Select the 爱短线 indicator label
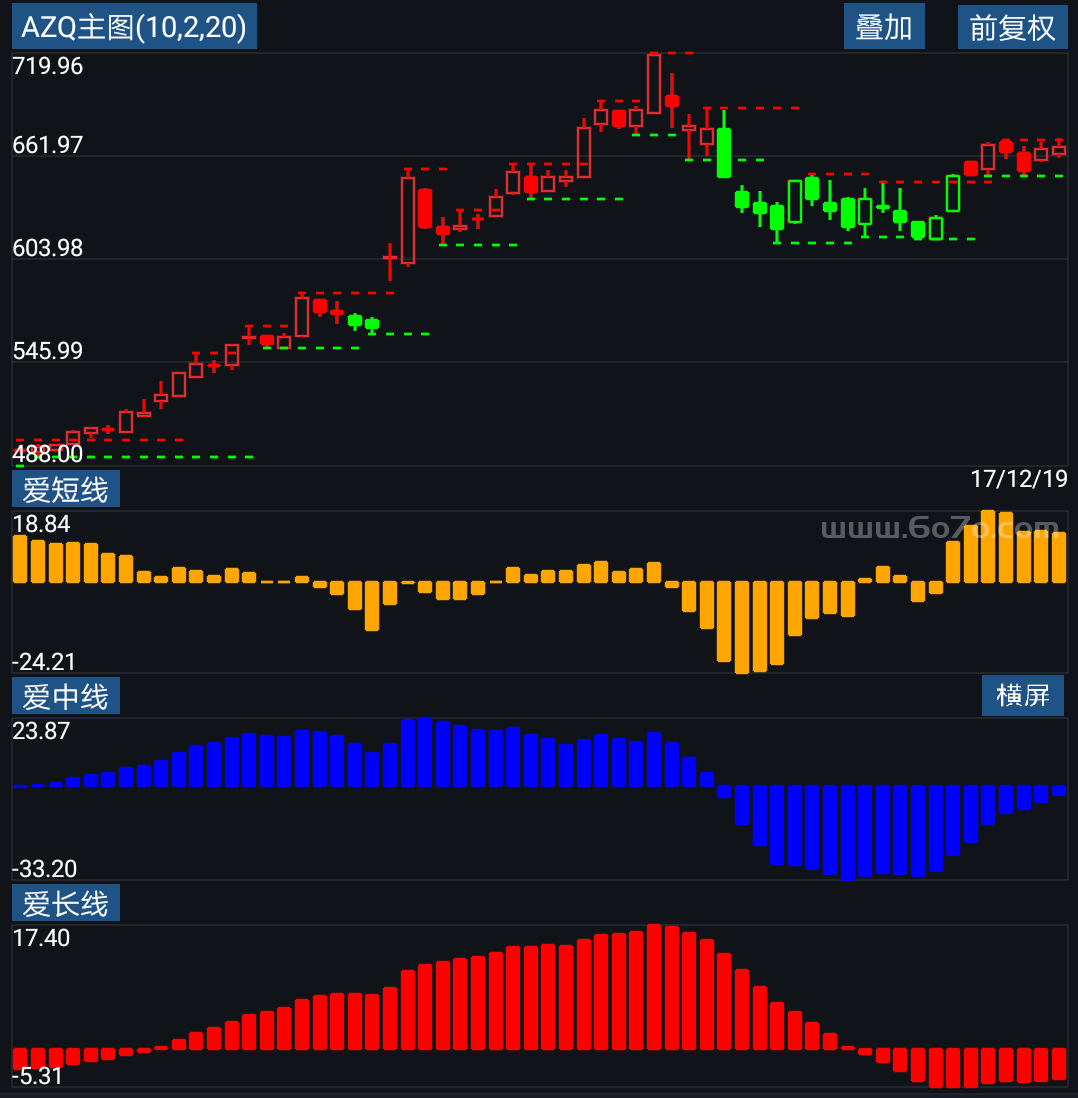 pyautogui.click(x=66, y=489)
